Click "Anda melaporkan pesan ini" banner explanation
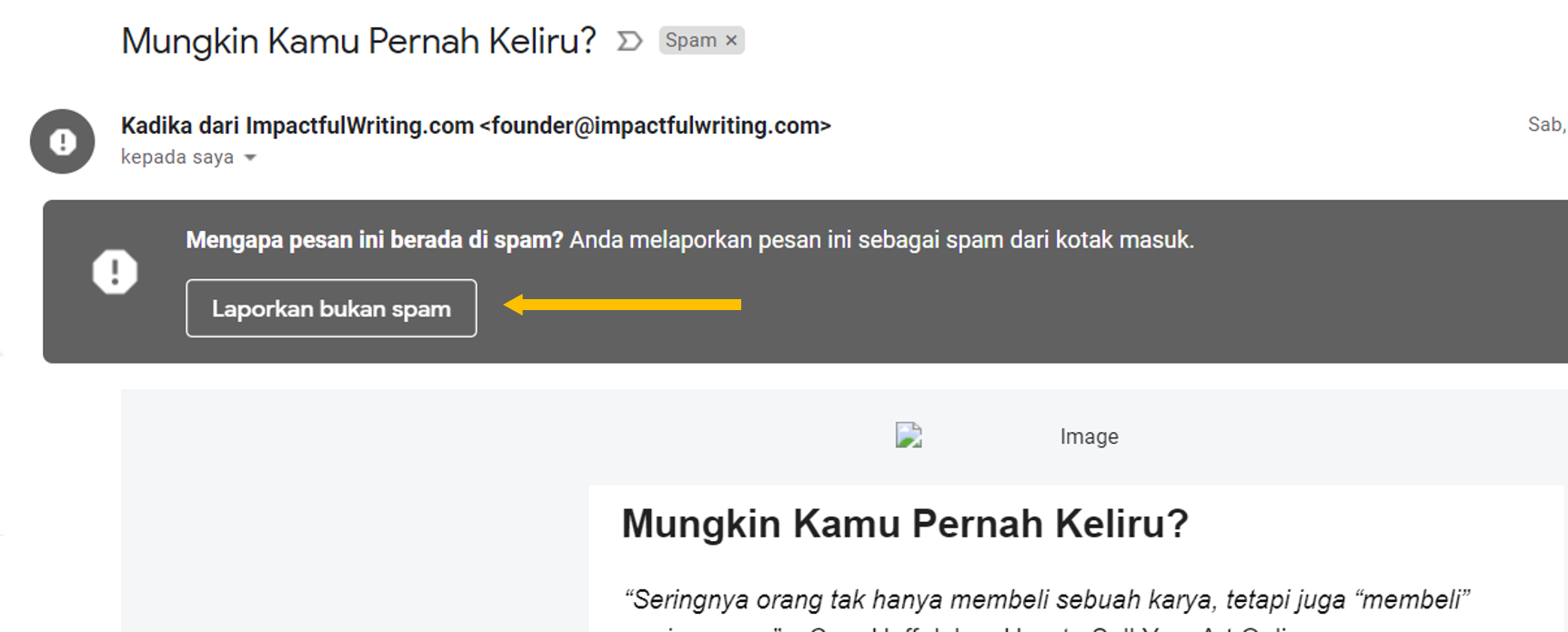The width and height of the screenshot is (1568, 632). coord(882,240)
